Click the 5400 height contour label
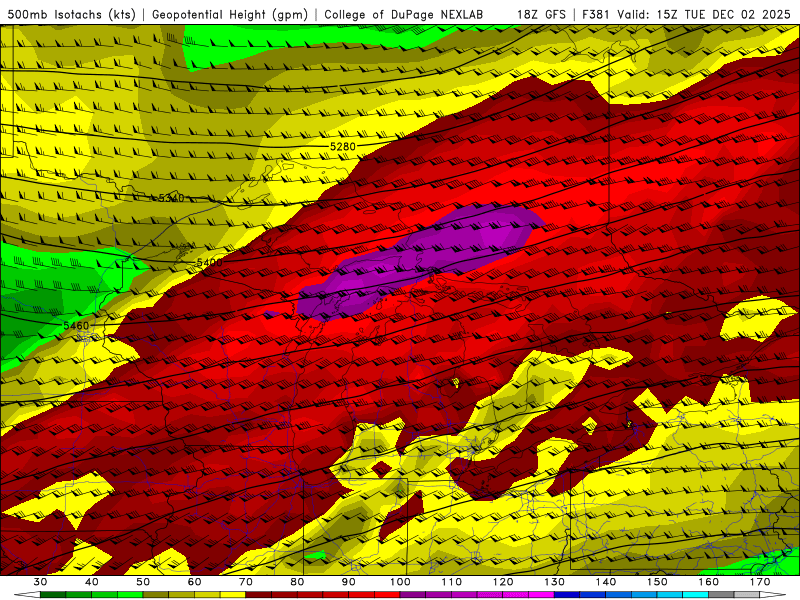The image size is (800, 600). pyautogui.click(x=209, y=262)
